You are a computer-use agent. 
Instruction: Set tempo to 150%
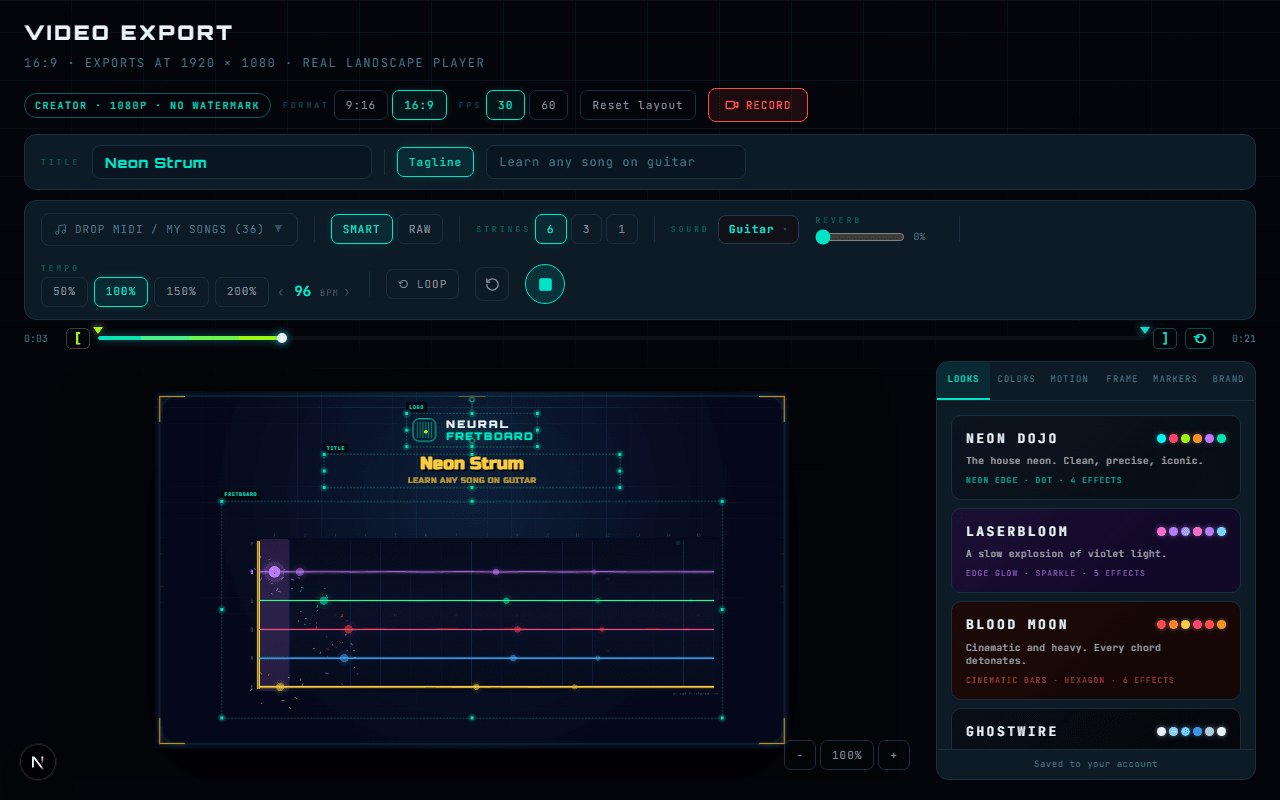[181, 292]
